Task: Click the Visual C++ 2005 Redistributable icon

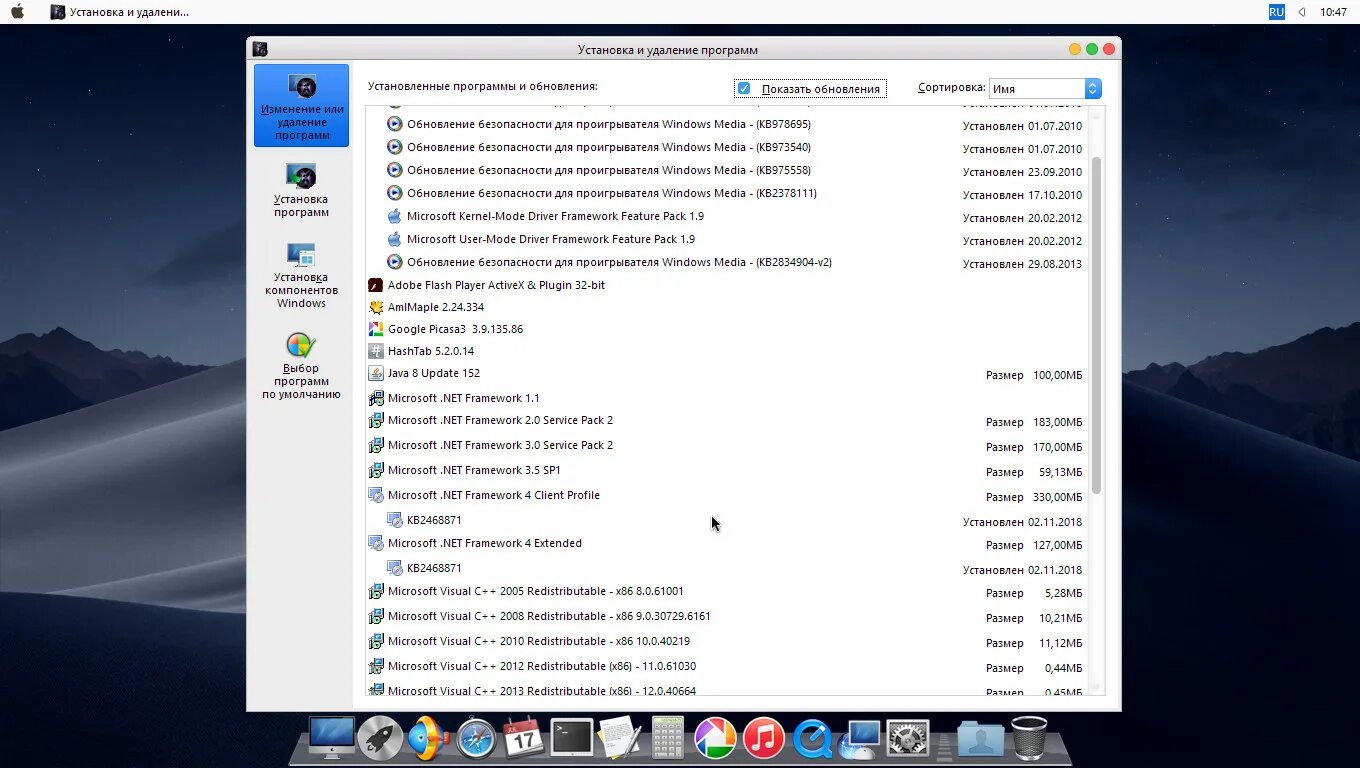Action: [376, 591]
